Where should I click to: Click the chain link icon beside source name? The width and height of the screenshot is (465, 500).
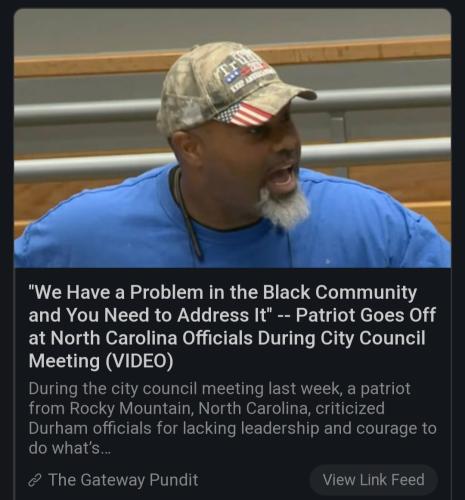click(x=34, y=481)
